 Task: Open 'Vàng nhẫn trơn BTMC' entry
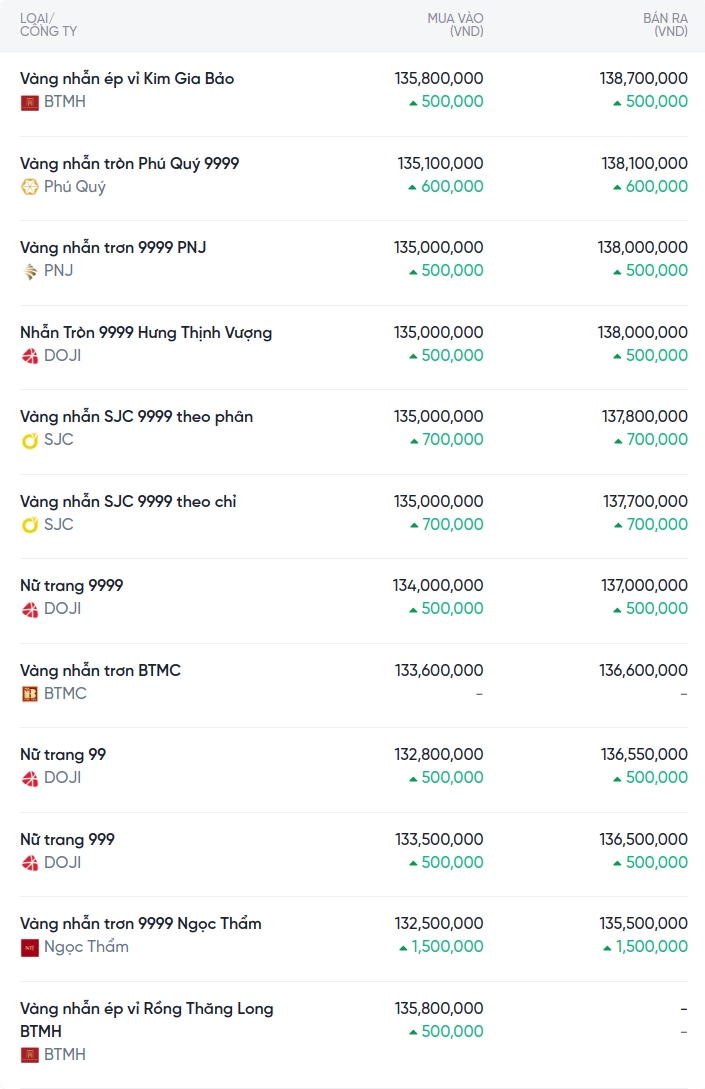[x=100, y=670]
